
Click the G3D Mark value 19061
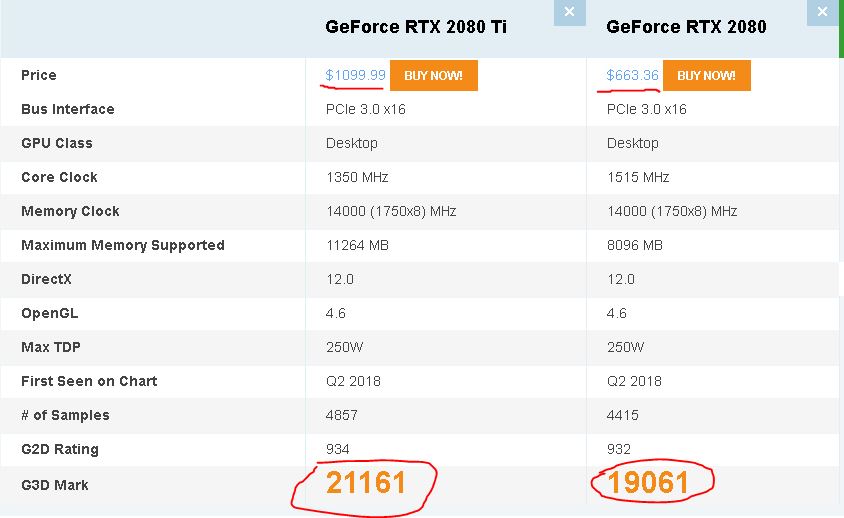coord(648,482)
